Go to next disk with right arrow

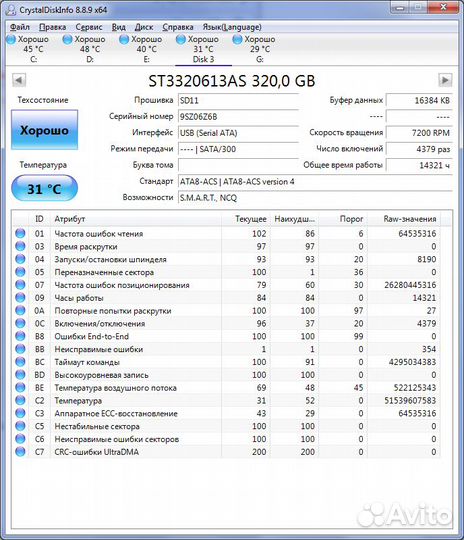point(445,81)
